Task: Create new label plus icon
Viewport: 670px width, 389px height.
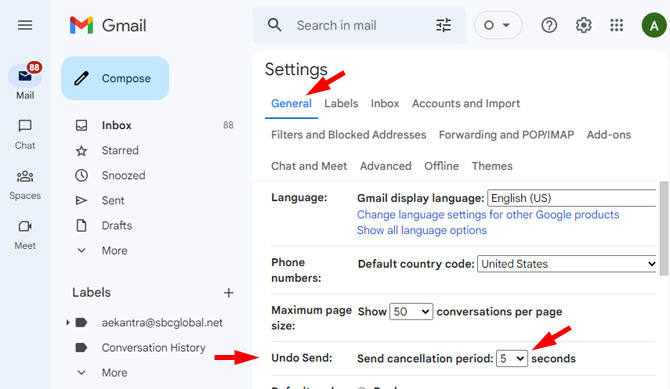Action: click(229, 293)
